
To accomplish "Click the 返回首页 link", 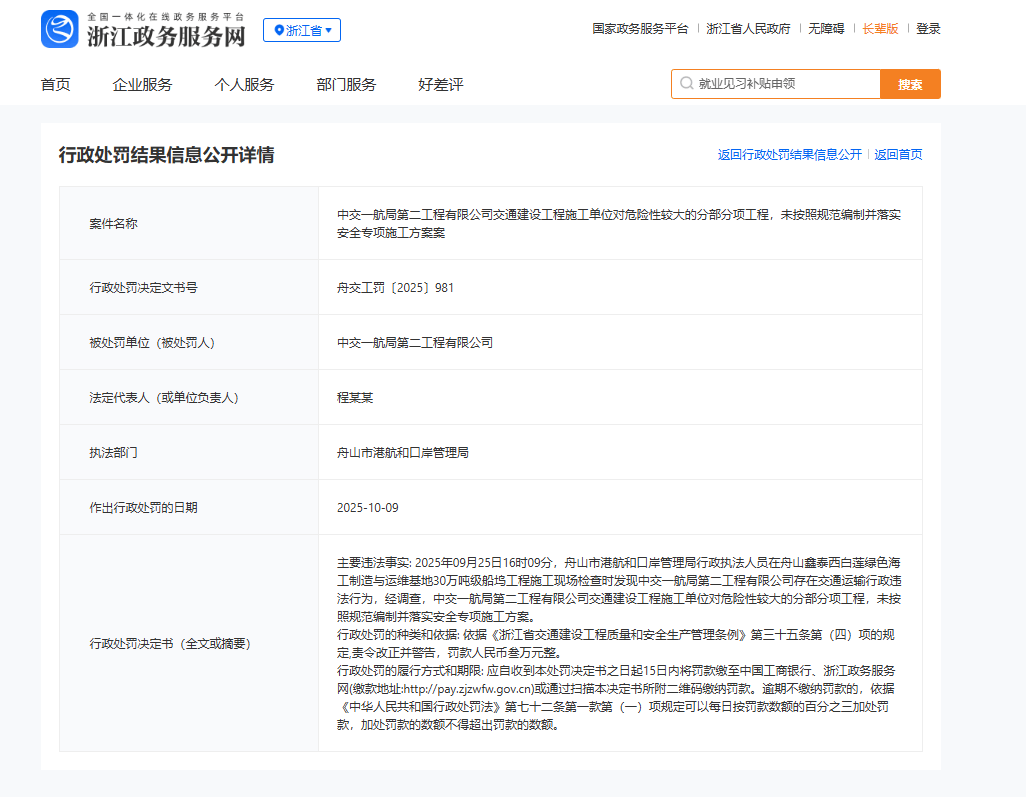I will pyautogui.click(x=897, y=155).
